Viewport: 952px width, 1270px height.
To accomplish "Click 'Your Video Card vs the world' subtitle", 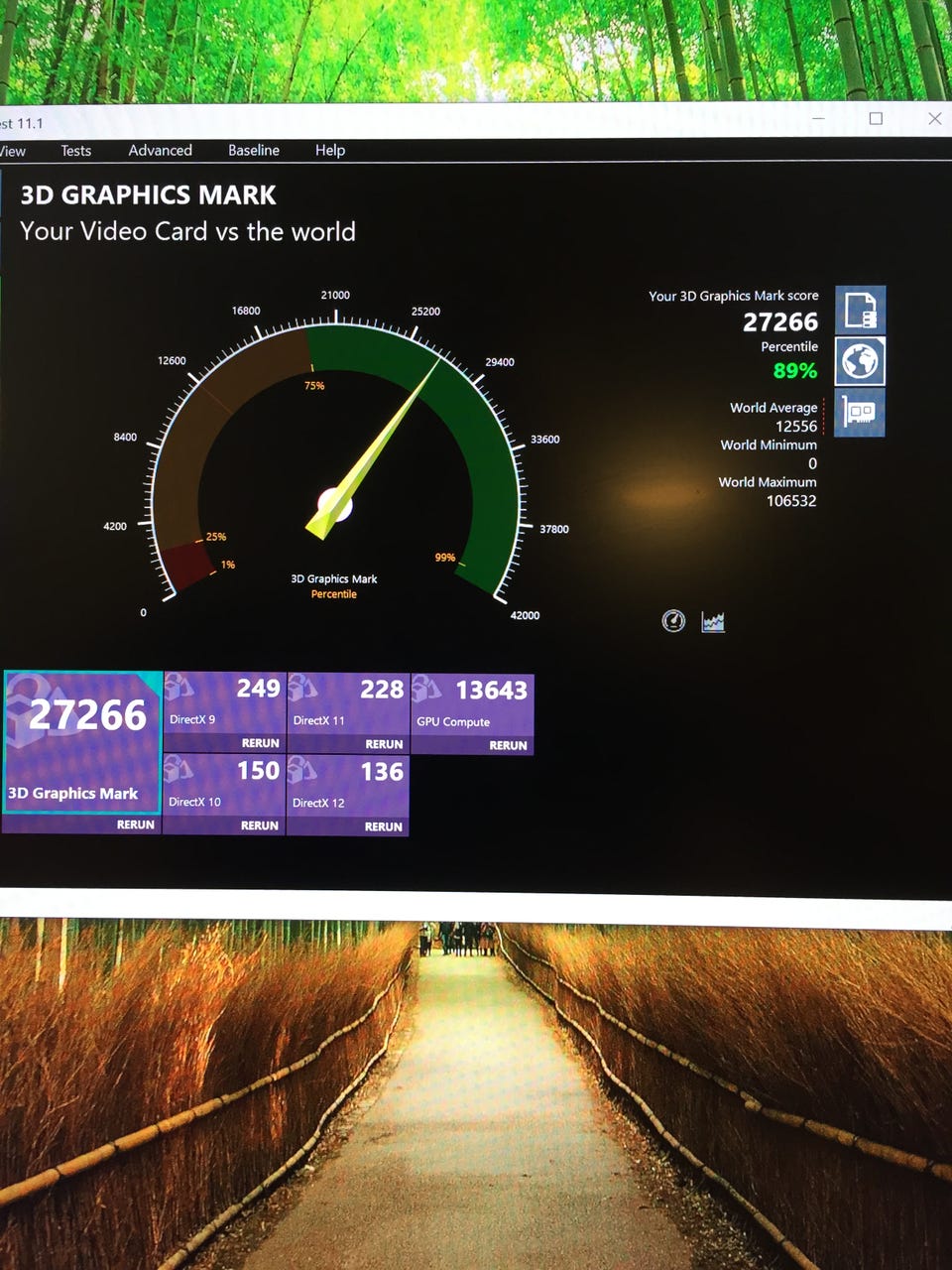I will 187,231.
